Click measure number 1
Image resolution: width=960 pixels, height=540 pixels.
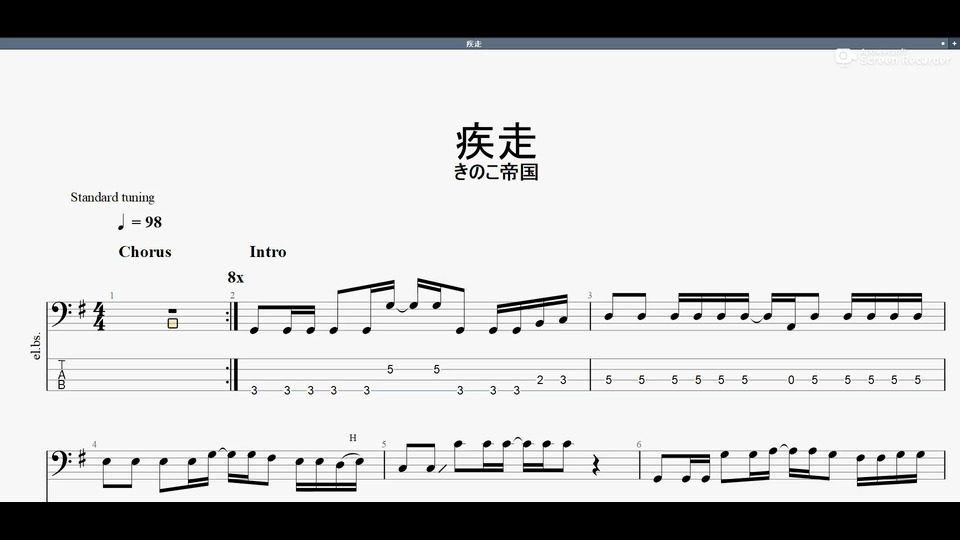pyautogui.click(x=111, y=296)
